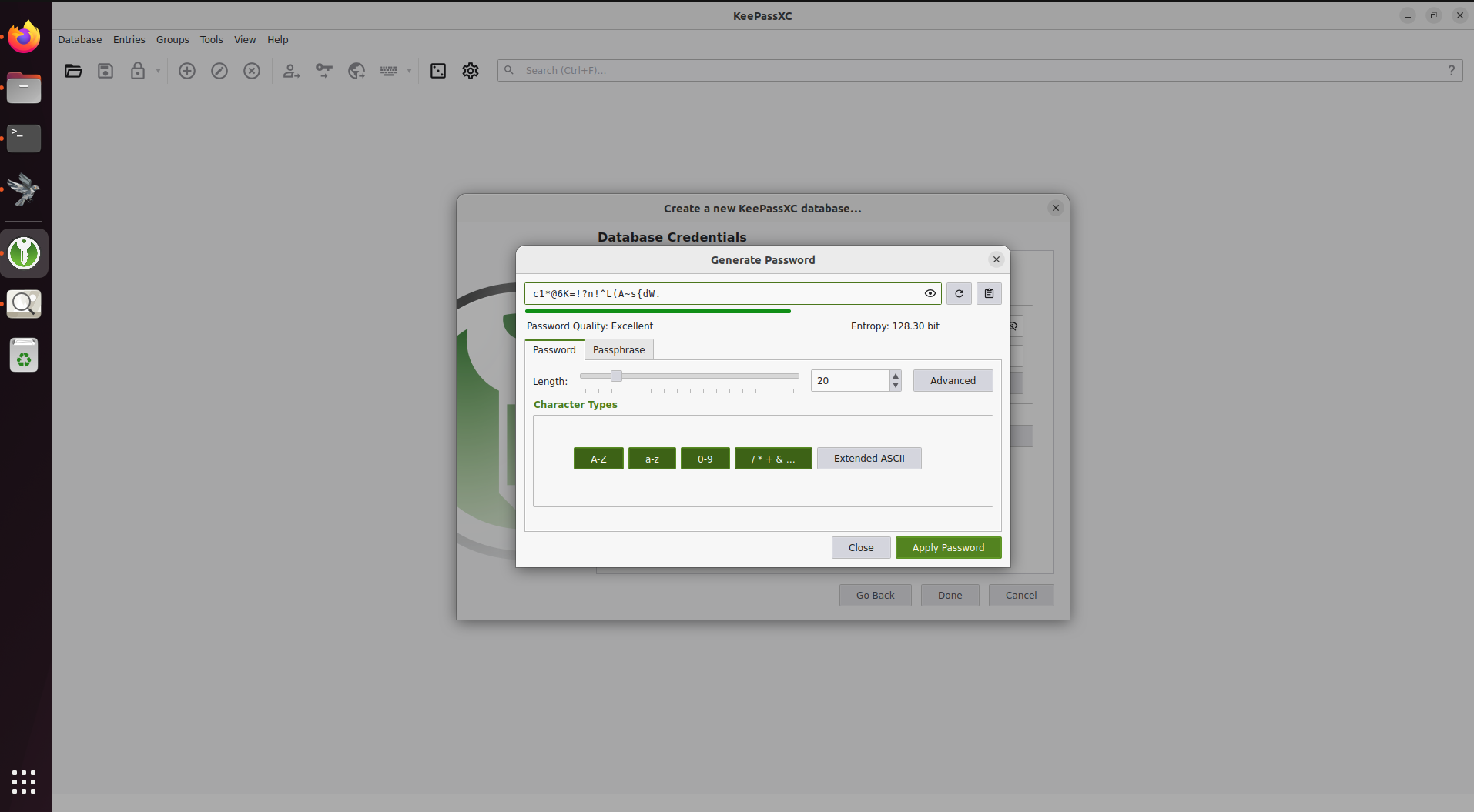The height and width of the screenshot is (812, 1474).
Task: Click the search help question mark
Action: (1452, 70)
